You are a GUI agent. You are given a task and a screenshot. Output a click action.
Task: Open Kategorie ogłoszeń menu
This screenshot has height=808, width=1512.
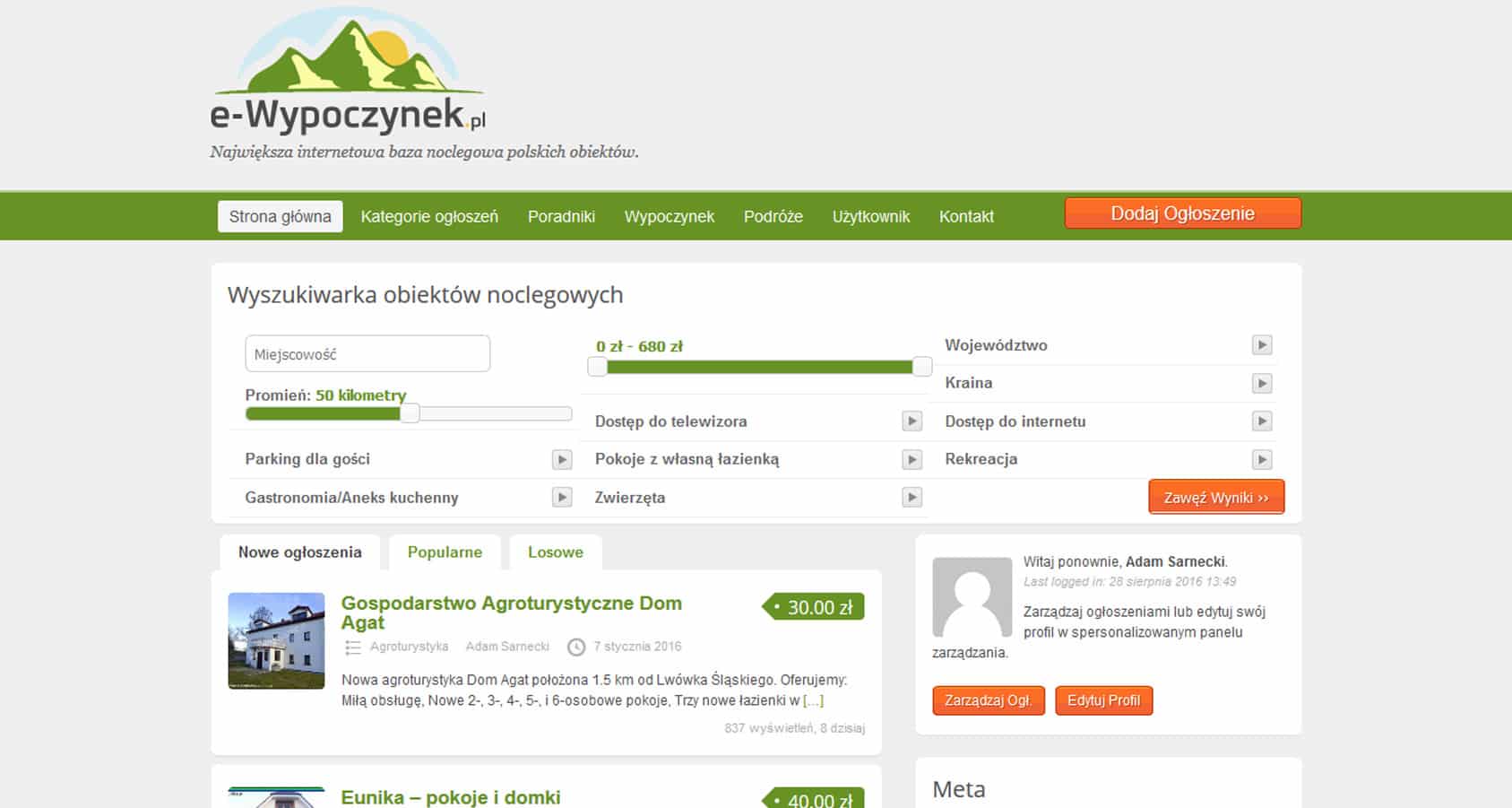click(x=429, y=216)
